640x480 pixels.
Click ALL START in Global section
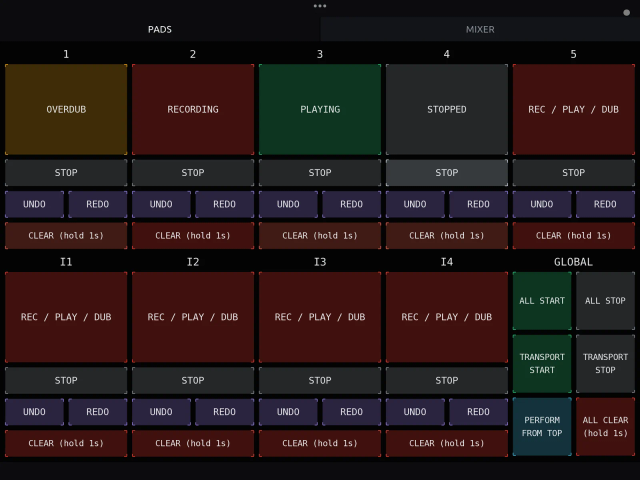coord(542,301)
